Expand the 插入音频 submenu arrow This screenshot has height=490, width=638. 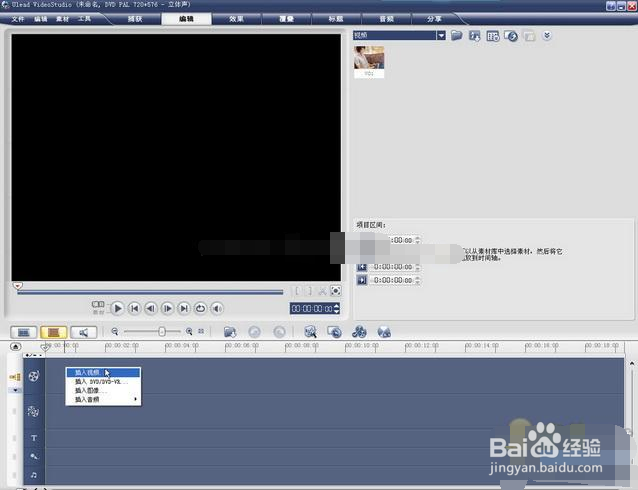point(135,400)
